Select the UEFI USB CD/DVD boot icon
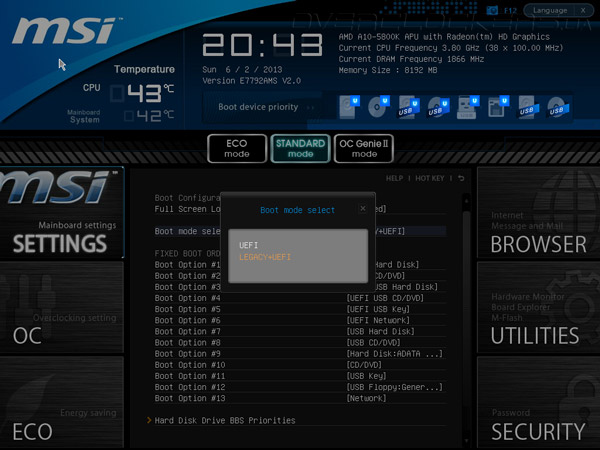The image size is (600, 450). pyautogui.click(x=438, y=108)
